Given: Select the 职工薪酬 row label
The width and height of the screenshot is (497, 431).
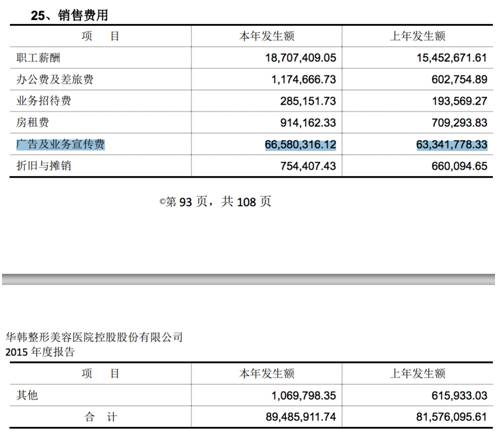Looking at the screenshot, I should coord(38,58).
